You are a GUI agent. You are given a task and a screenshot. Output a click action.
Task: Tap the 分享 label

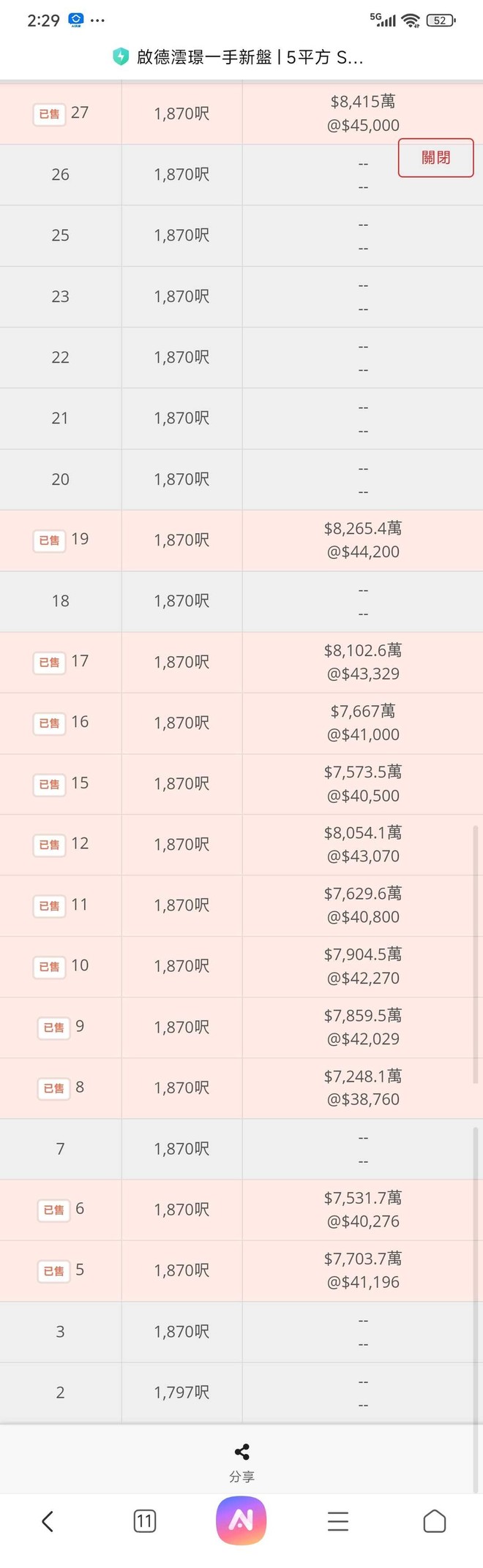241,1477
